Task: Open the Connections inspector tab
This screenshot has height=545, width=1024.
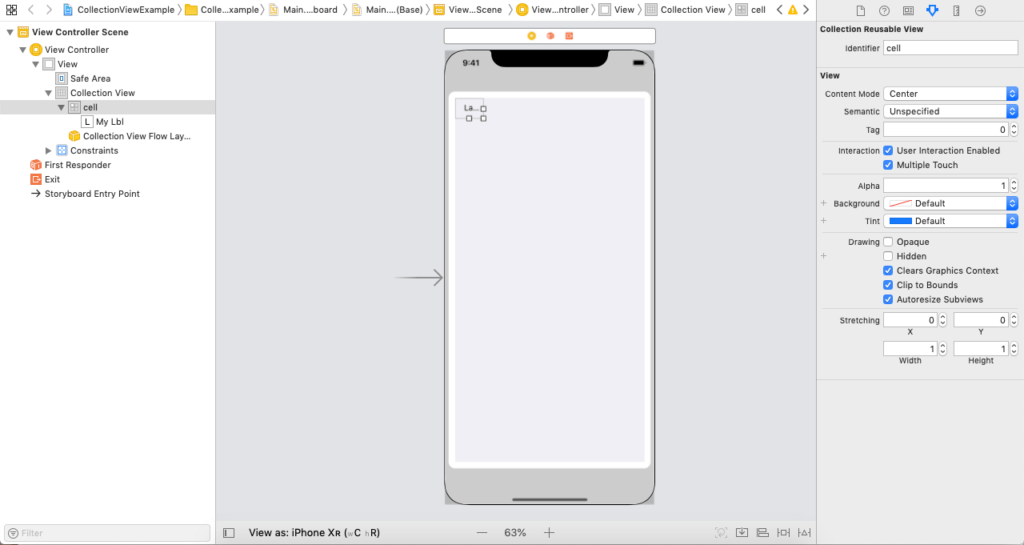Action: coord(980,10)
